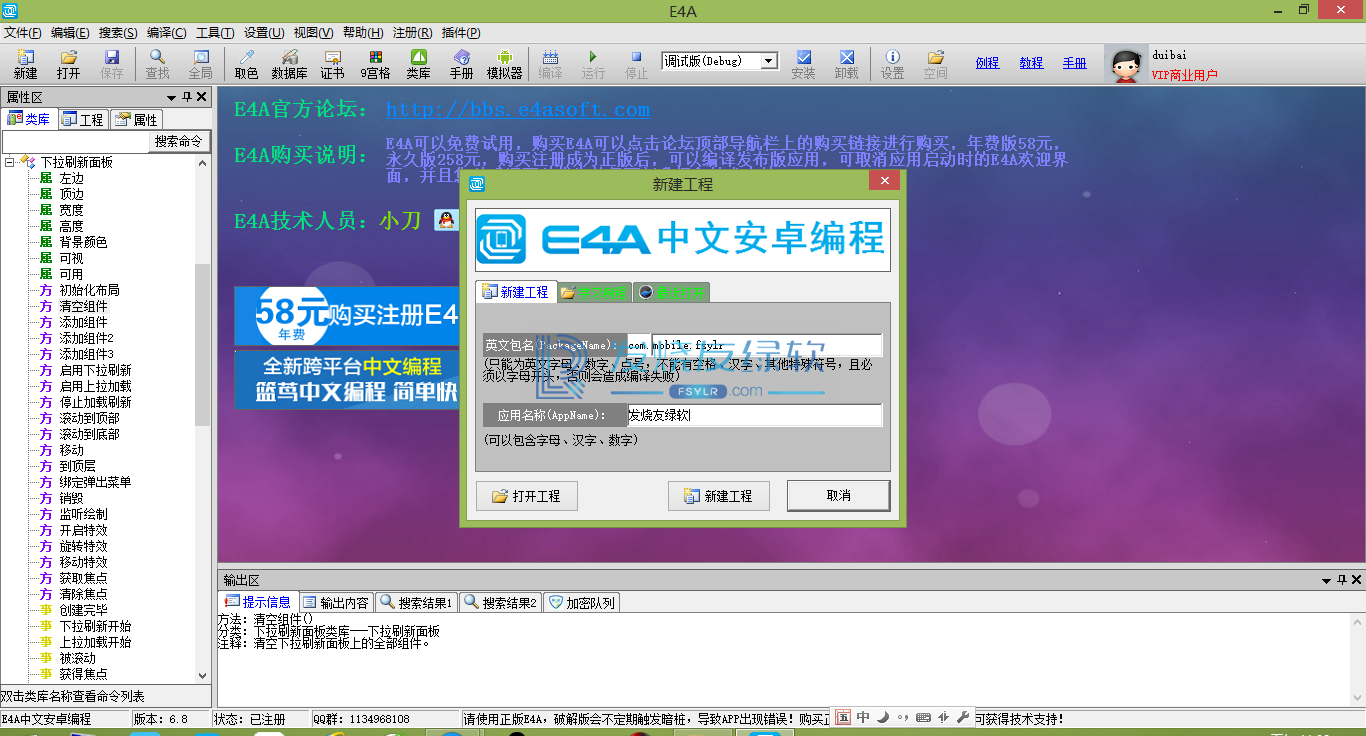Select the 属性 tab in 属性区
Image resolution: width=1366 pixels, height=736 pixels.
pos(136,119)
